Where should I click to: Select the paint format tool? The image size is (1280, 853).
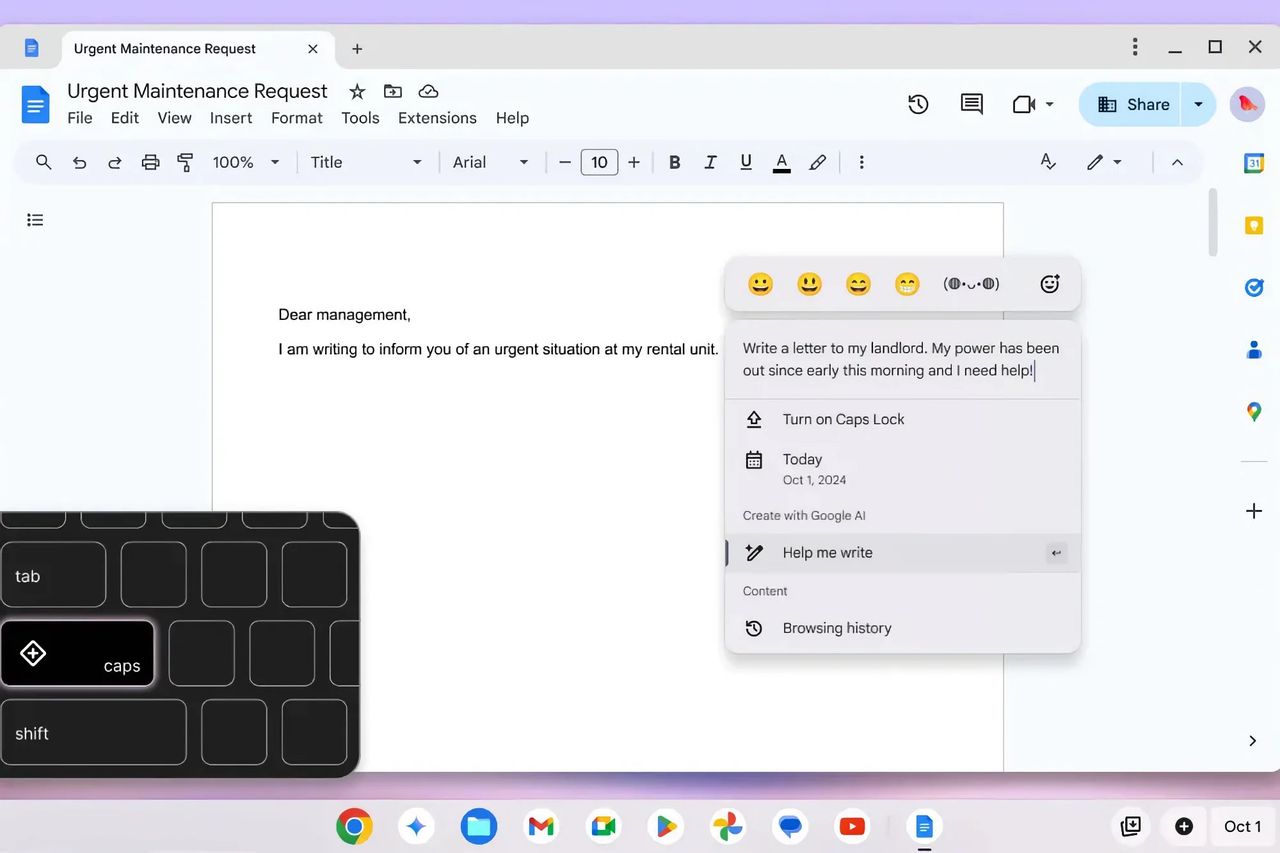(x=185, y=162)
